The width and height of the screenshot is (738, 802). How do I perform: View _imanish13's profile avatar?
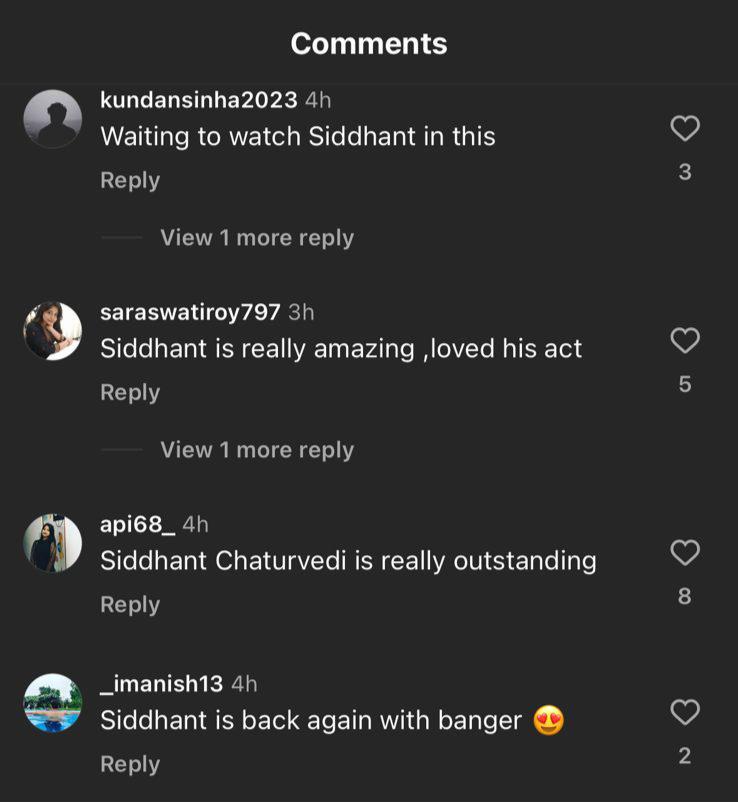tap(53, 703)
